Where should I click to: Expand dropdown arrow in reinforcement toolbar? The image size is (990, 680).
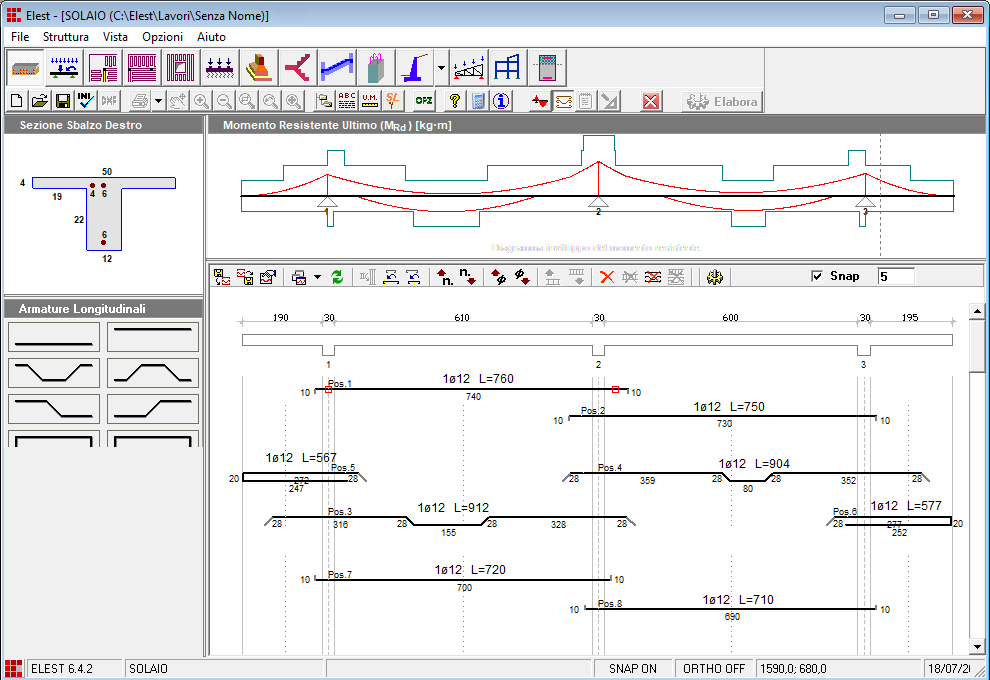pos(317,277)
